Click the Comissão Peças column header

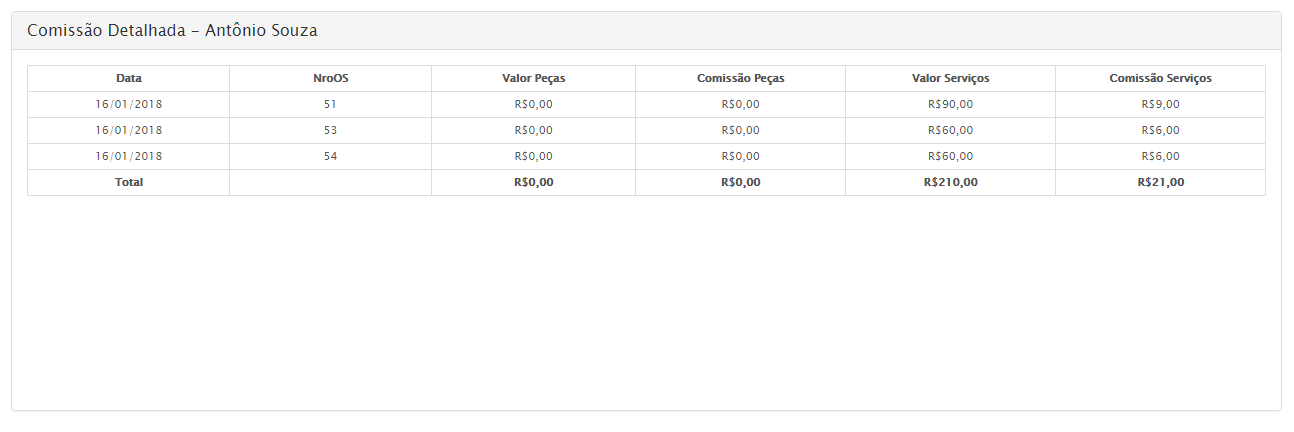(x=740, y=78)
